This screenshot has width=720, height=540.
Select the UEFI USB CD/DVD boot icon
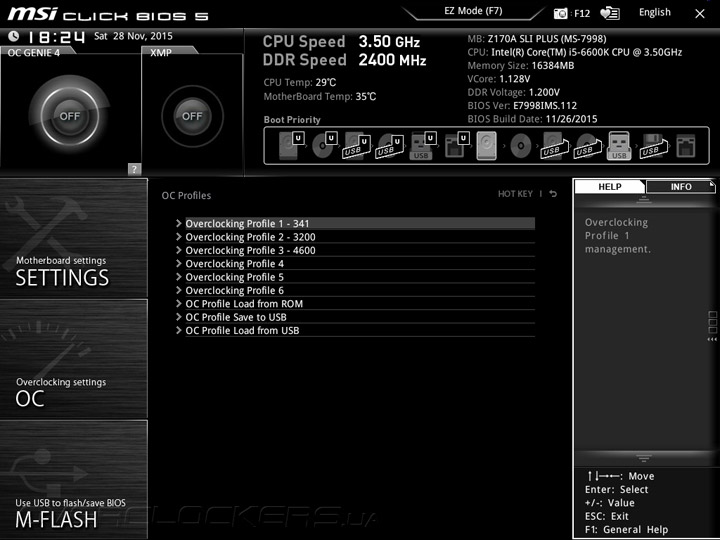click(390, 146)
